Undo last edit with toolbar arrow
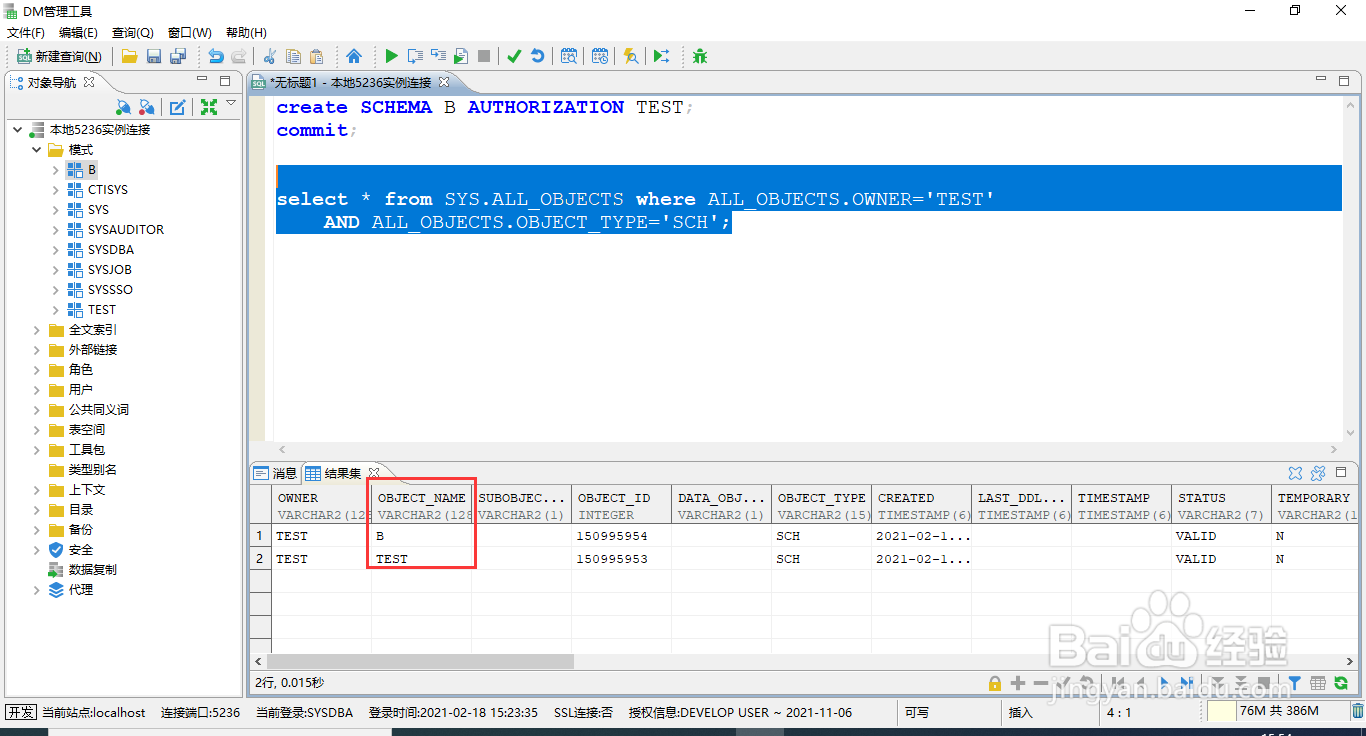The height and width of the screenshot is (736, 1366). coord(215,56)
